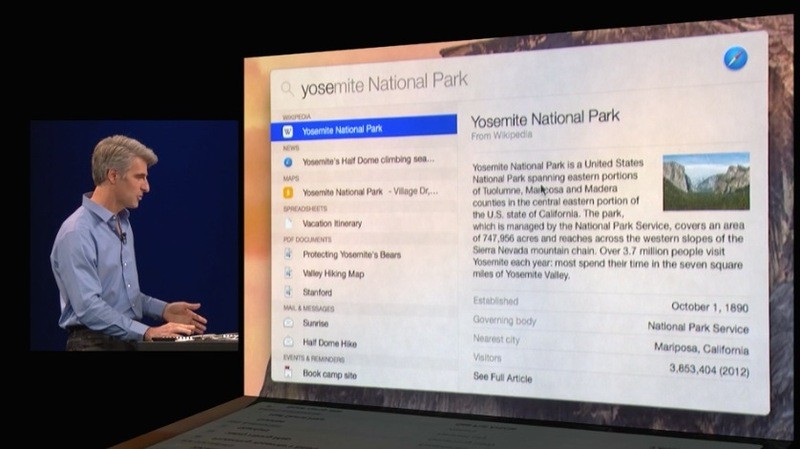Click the Spreadsheets section header

click(305, 209)
